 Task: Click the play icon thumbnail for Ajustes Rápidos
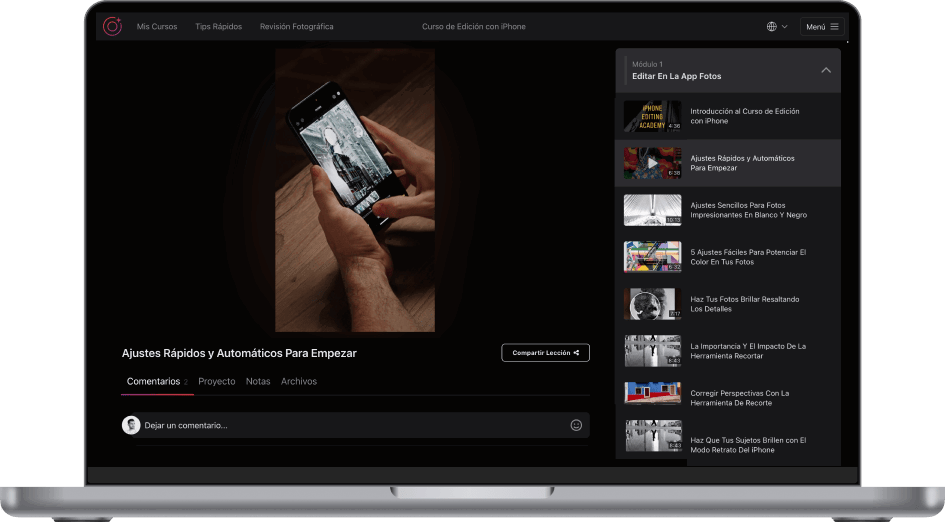pos(652,163)
